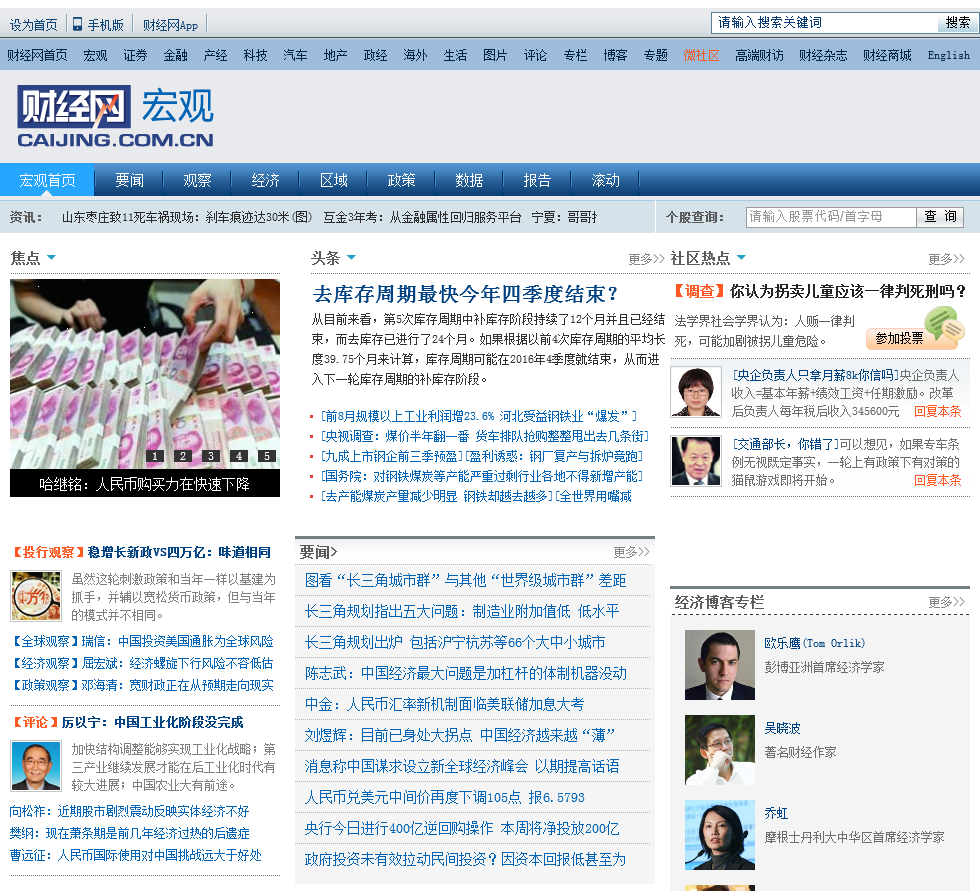Viewport: 980px width, 891px height.
Task: Open 吴晓波 blog name link
Action: click(782, 728)
